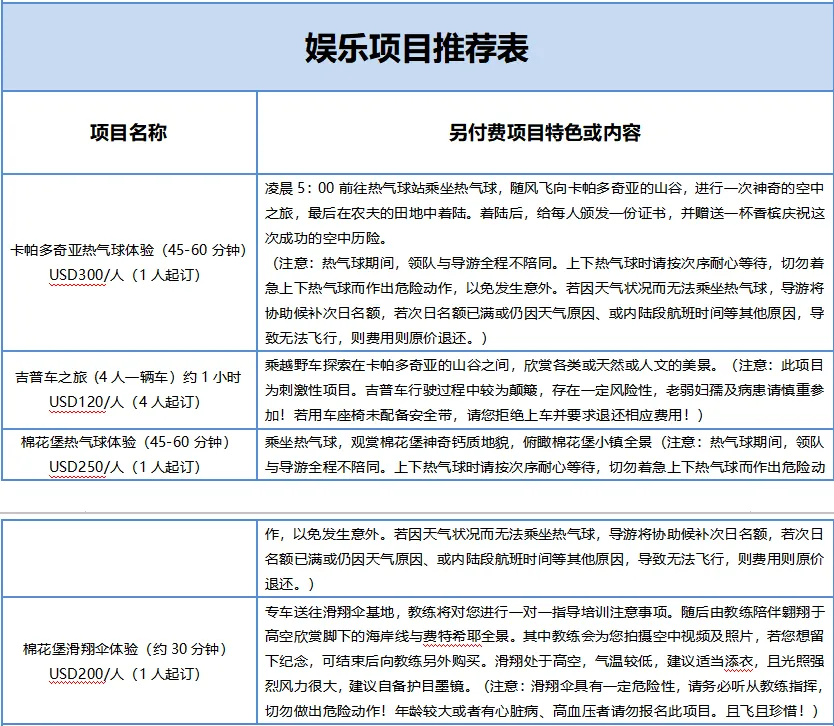The image size is (834, 726).
Task: Click the line starting 为刺激性项目。吉普车行驶
Action: coord(545,390)
